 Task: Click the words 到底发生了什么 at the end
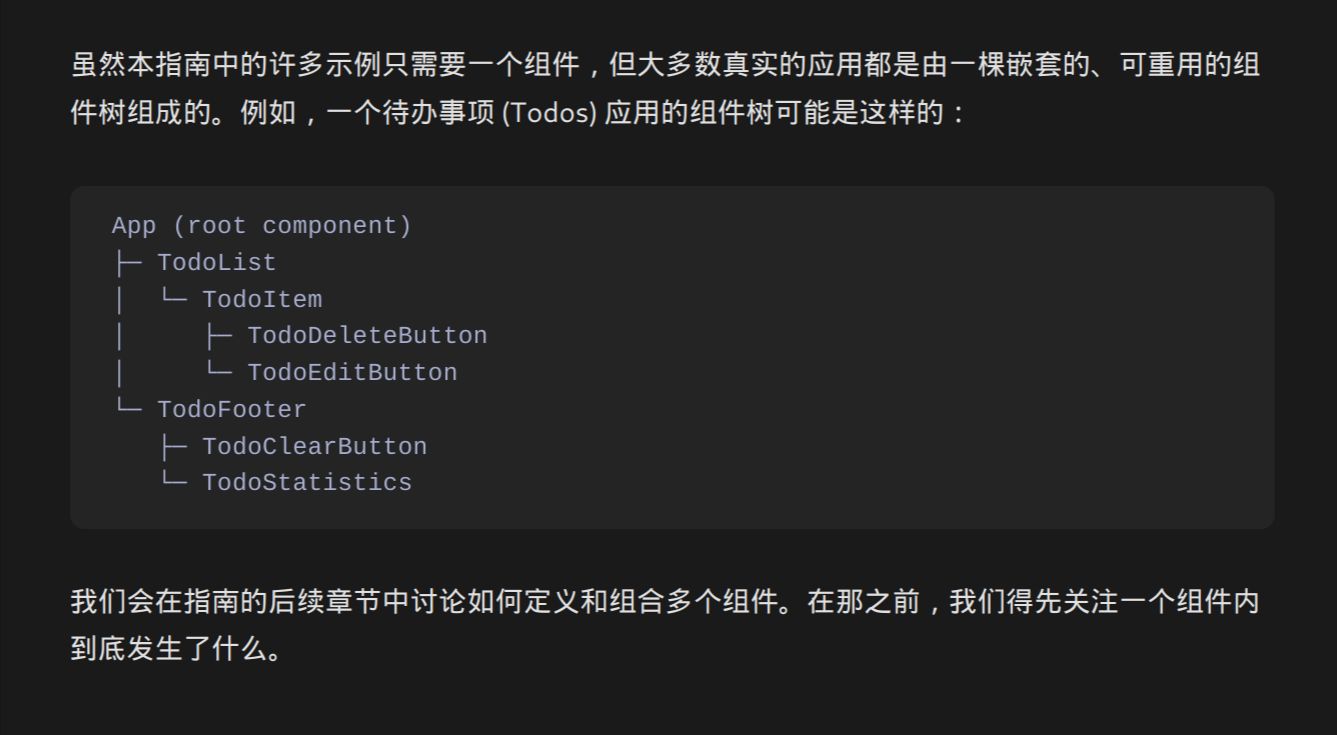point(164,650)
